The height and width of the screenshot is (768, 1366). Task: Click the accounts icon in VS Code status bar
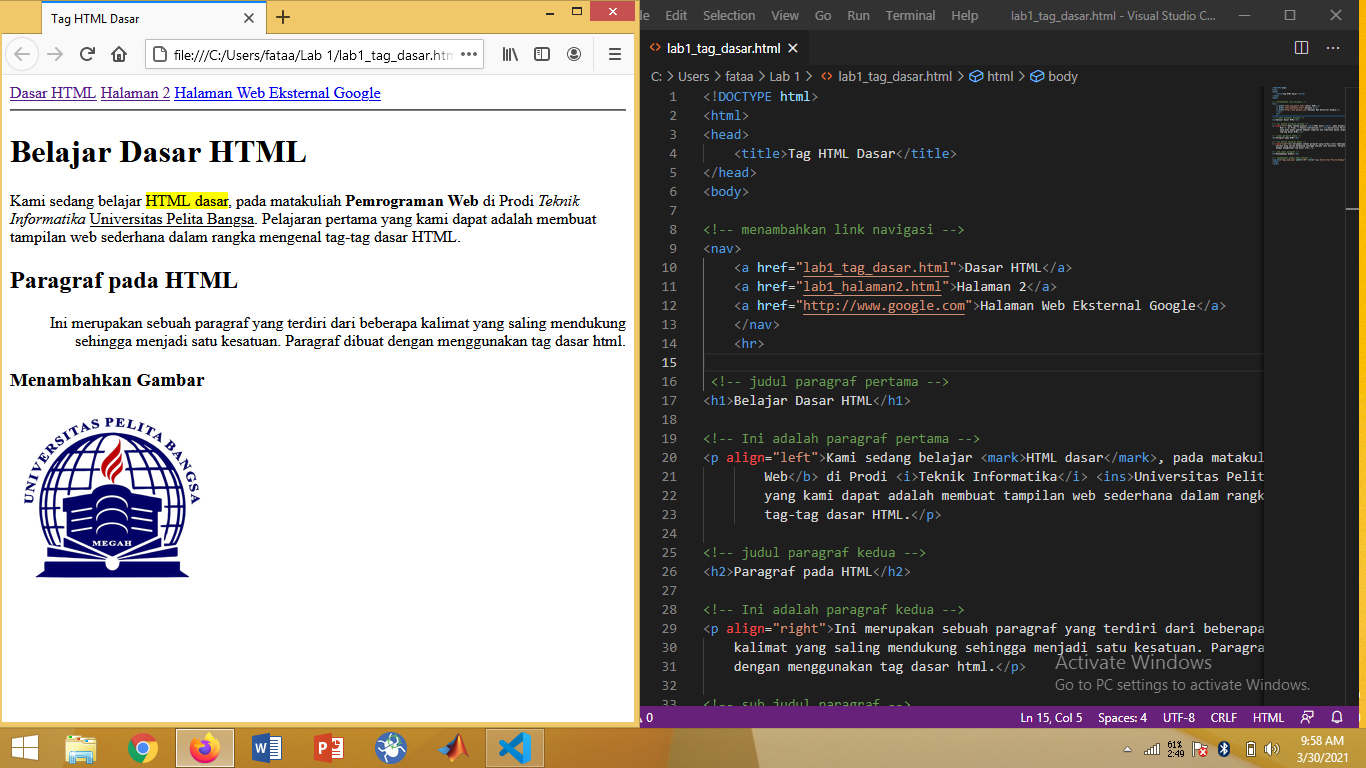[x=1308, y=717]
